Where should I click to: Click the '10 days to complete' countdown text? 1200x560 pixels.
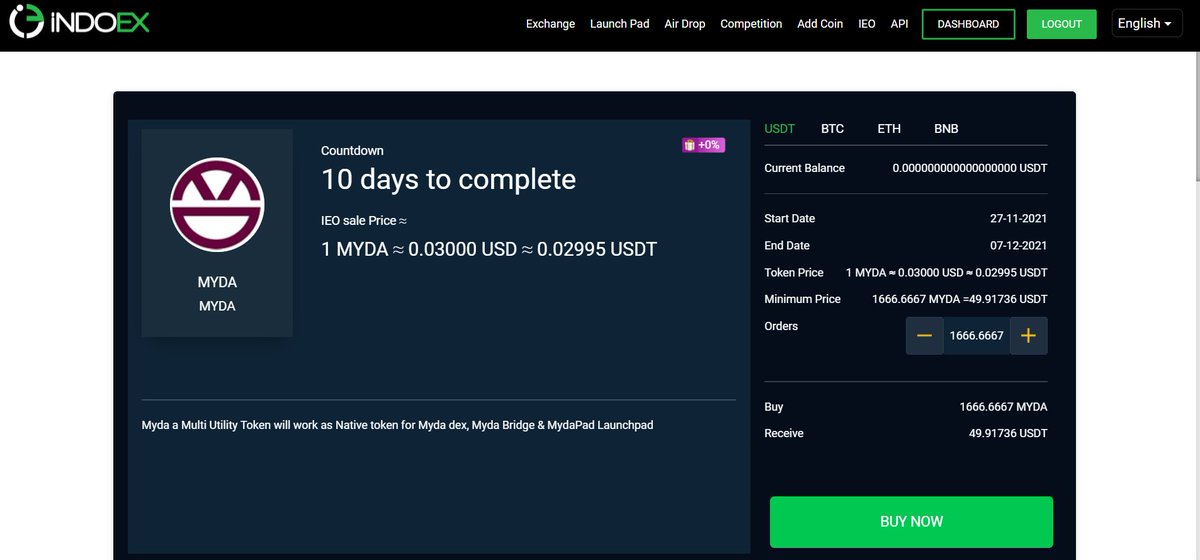448,180
